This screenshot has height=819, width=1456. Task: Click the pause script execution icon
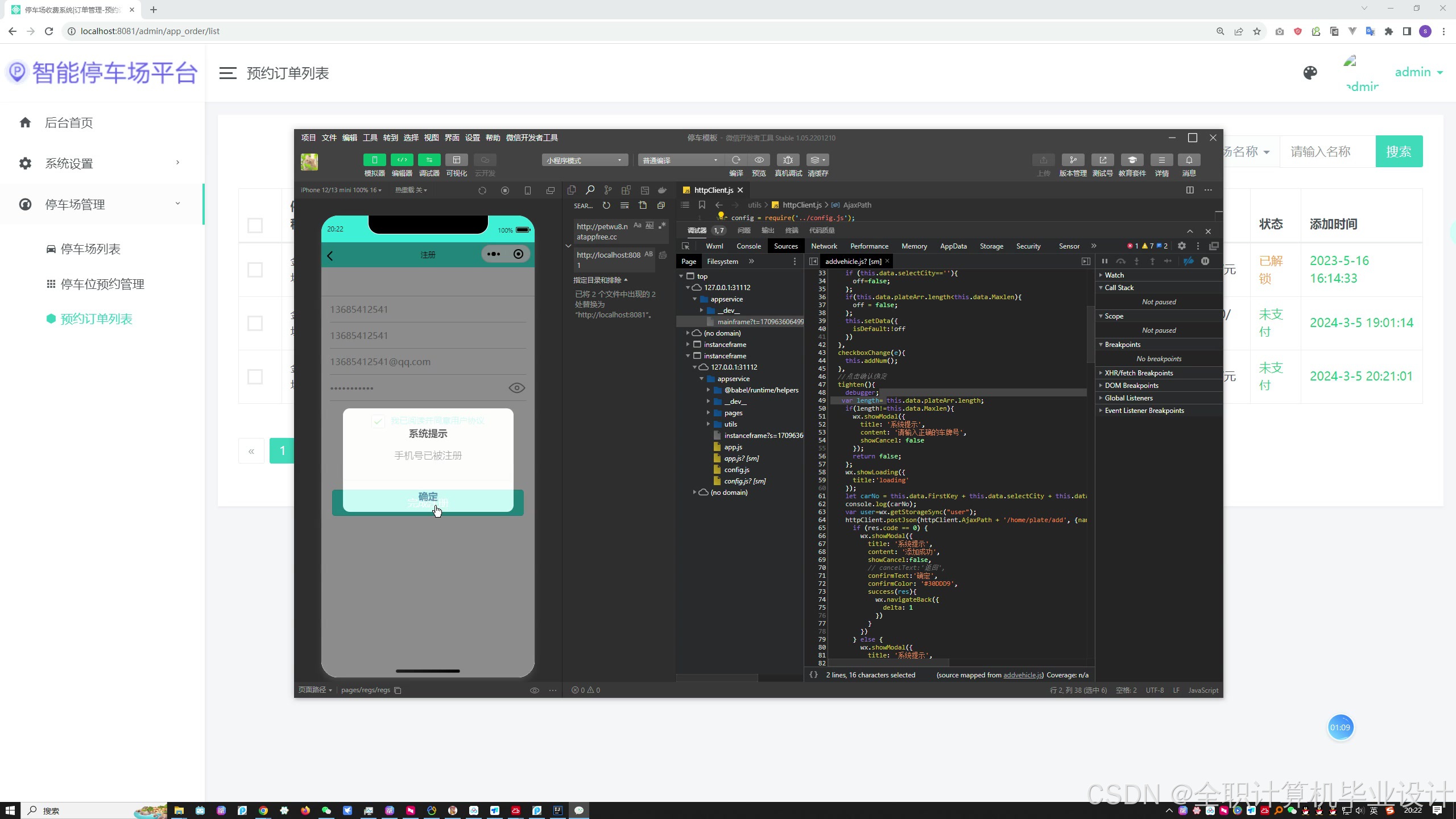[x=1105, y=261]
